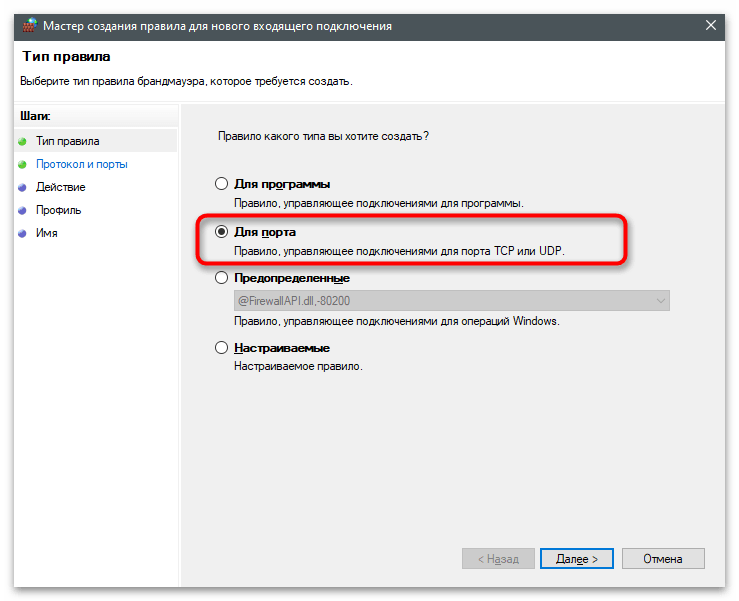Click the blue bullet beside Имя

pyautogui.click(x=22, y=233)
